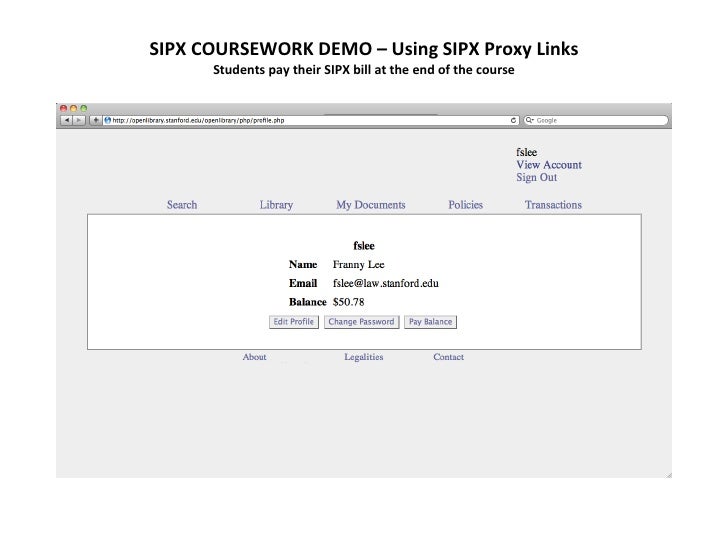Open the Contact footer link
Screen dimensions: 728x546
tap(448, 357)
